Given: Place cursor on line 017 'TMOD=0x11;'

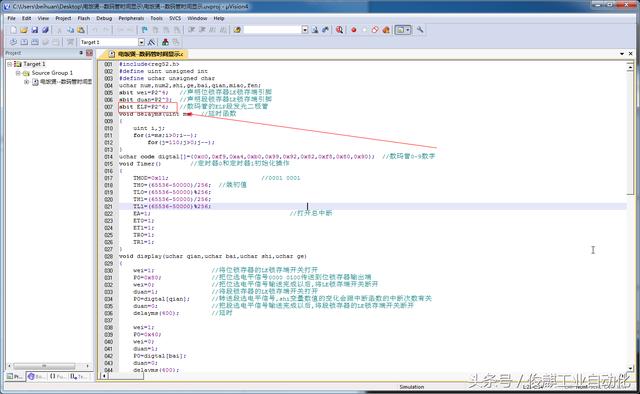Looking at the screenshot, I should point(151,178).
